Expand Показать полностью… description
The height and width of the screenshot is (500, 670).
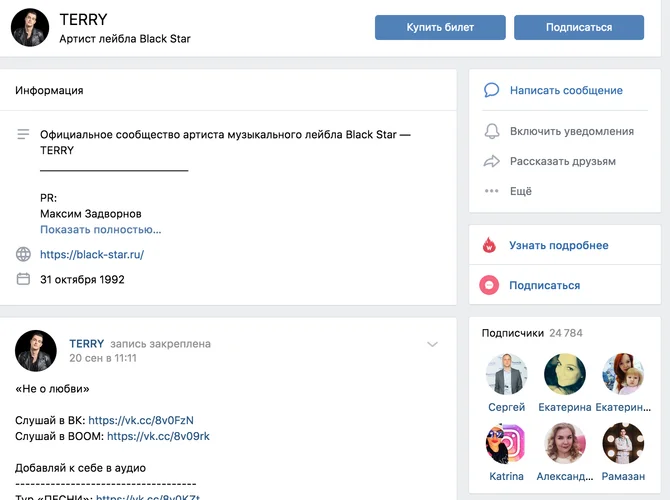pyautogui.click(x=101, y=229)
